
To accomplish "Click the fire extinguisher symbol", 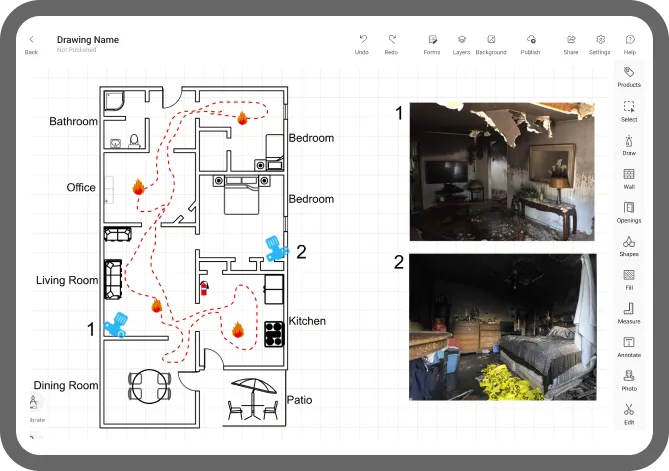I will (x=204, y=288).
